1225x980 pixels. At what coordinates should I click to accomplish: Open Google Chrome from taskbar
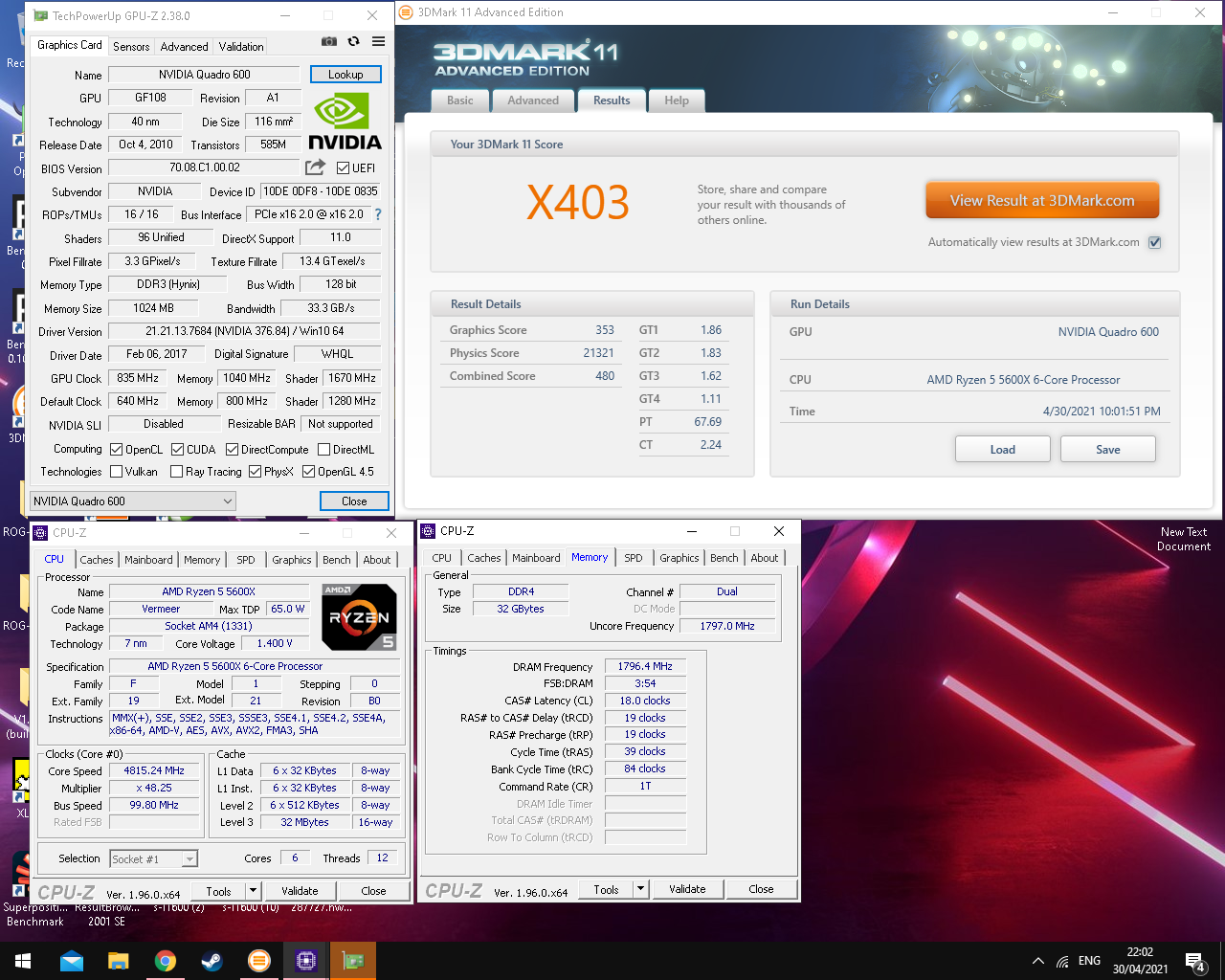click(166, 961)
